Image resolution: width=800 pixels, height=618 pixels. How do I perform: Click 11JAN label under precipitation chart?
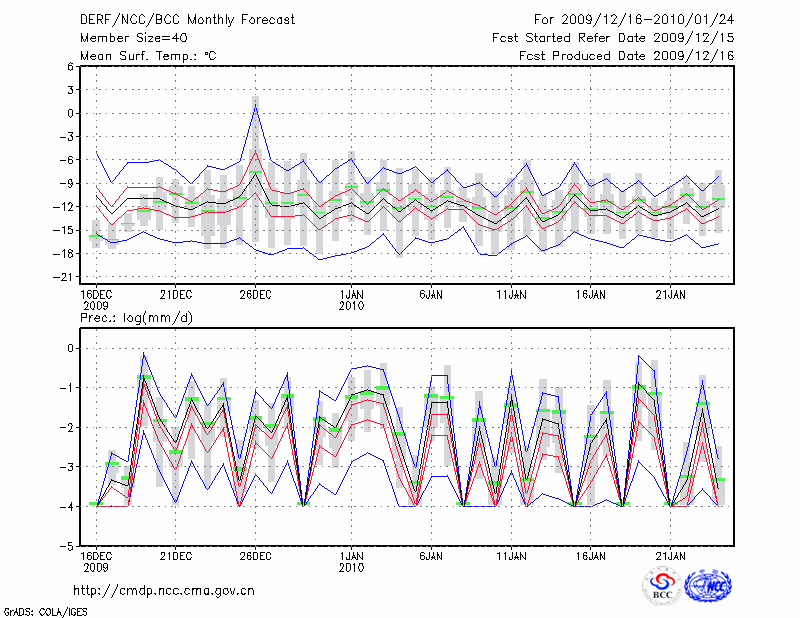pyautogui.click(x=511, y=555)
